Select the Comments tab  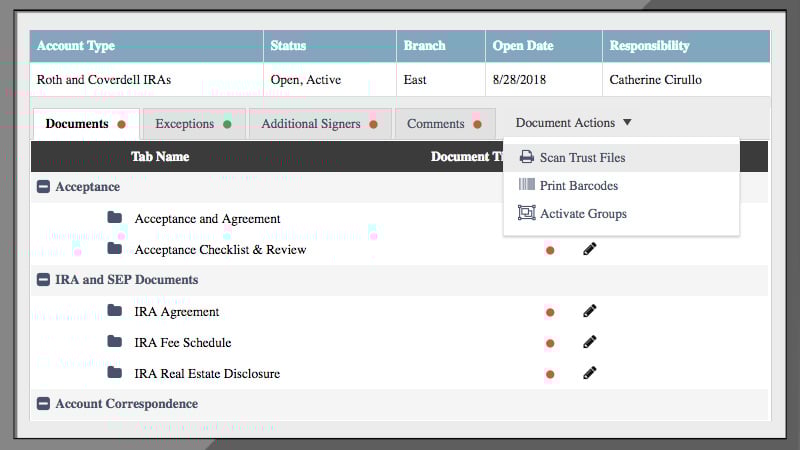(x=444, y=124)
